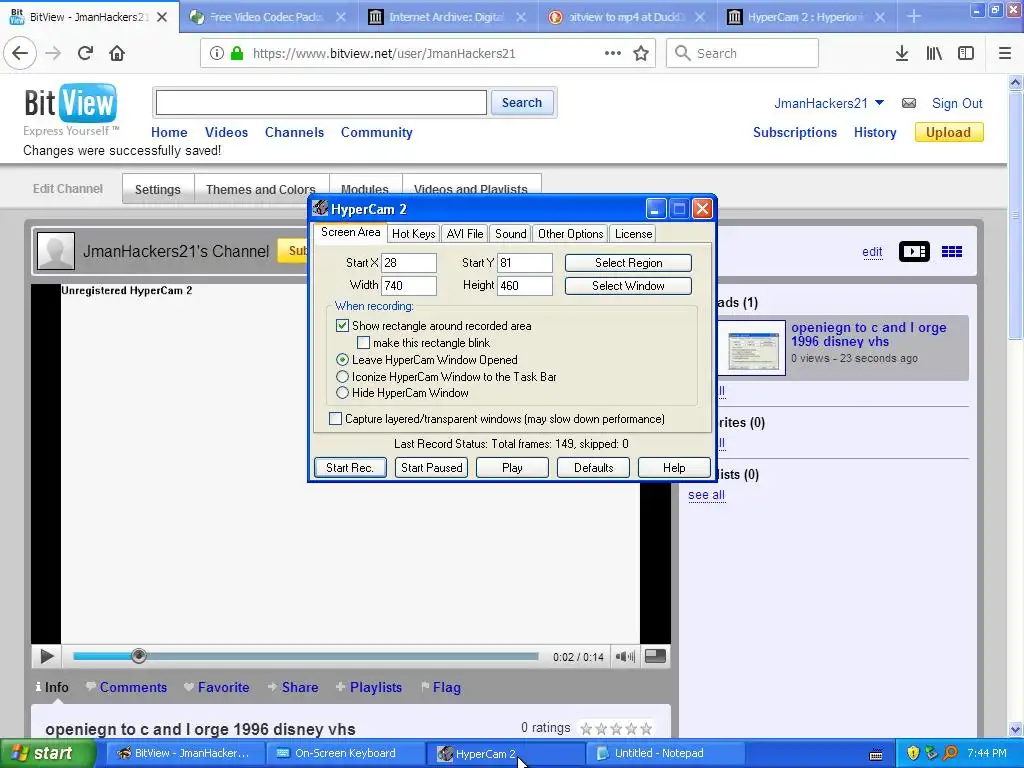Show site information icon in address bar
This screenshot has width=1024, height=768.
click(217, 53)
